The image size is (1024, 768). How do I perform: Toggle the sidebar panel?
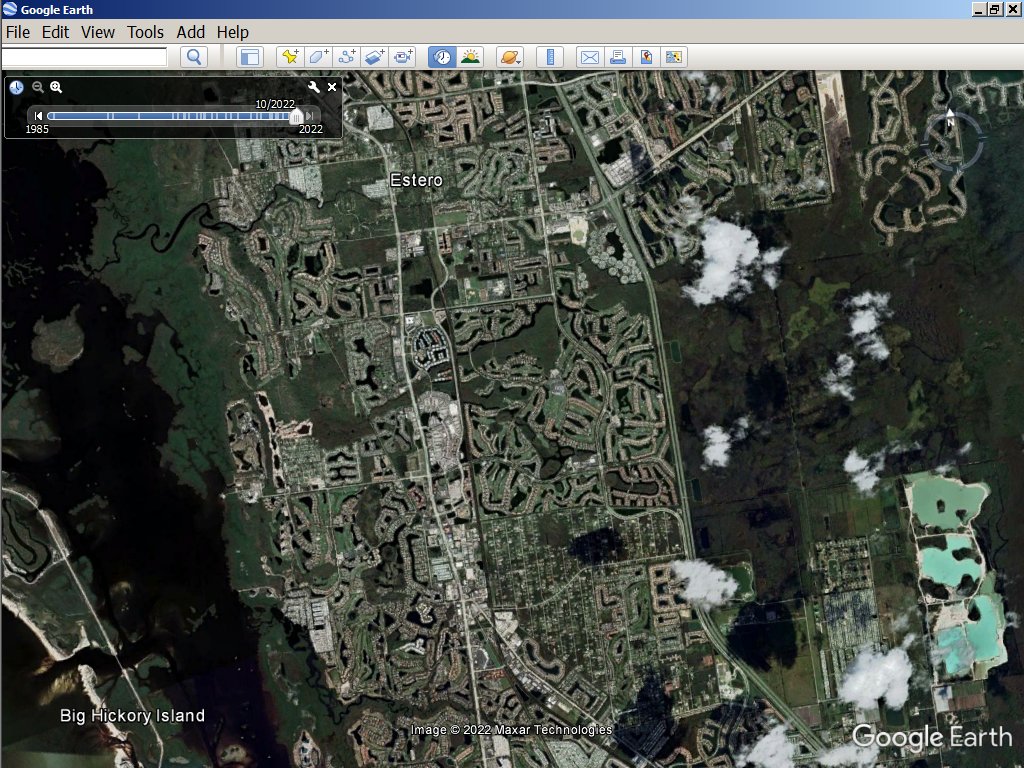pyautogui.click(x=248, y=57)
